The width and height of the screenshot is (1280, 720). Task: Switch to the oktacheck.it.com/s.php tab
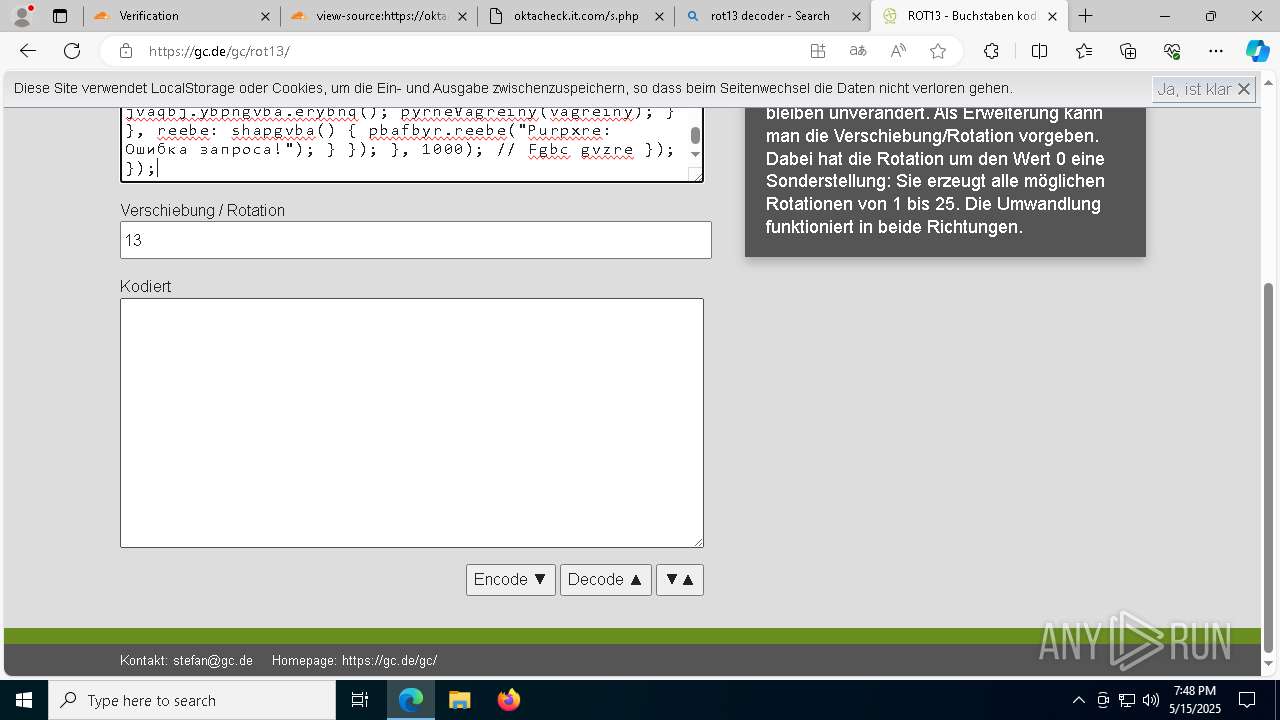pyautogui.click(x=575, y=16)
